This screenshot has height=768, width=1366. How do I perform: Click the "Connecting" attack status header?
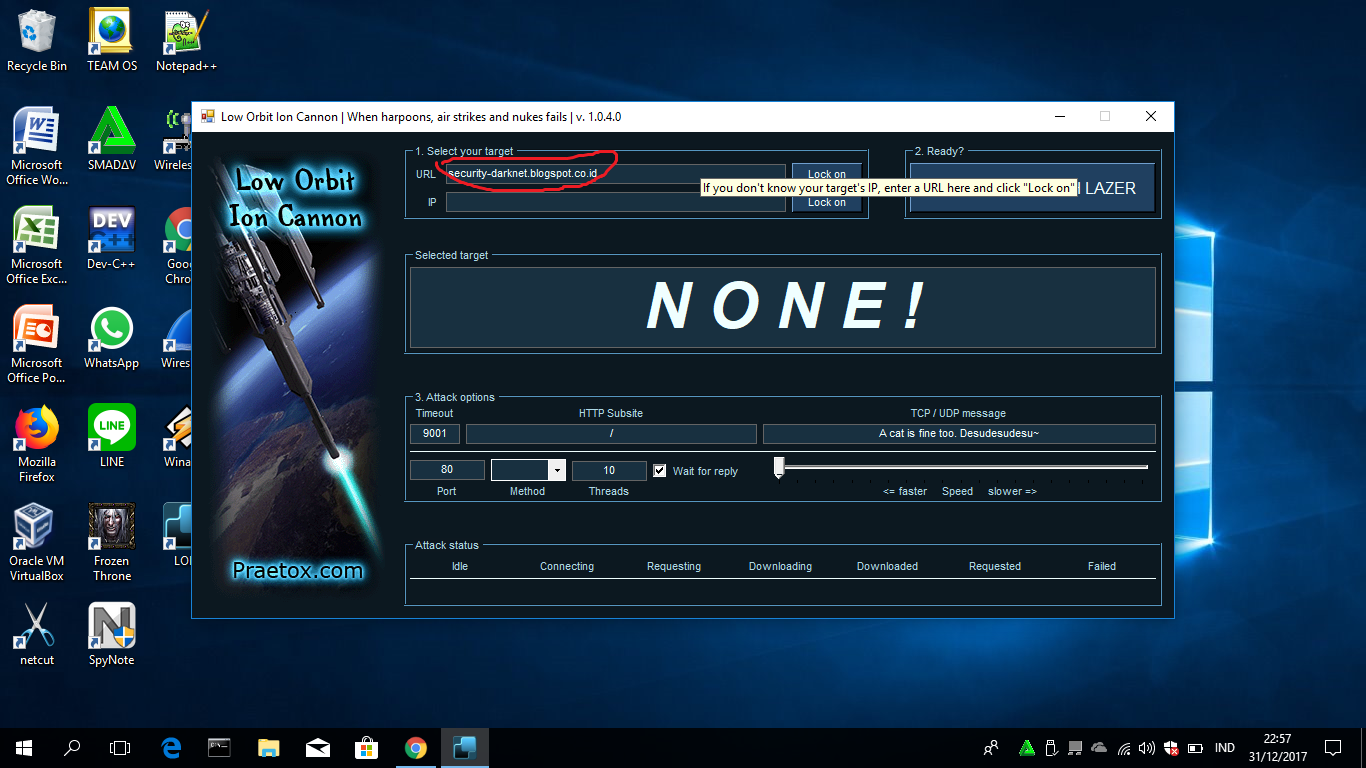point(567,566)
